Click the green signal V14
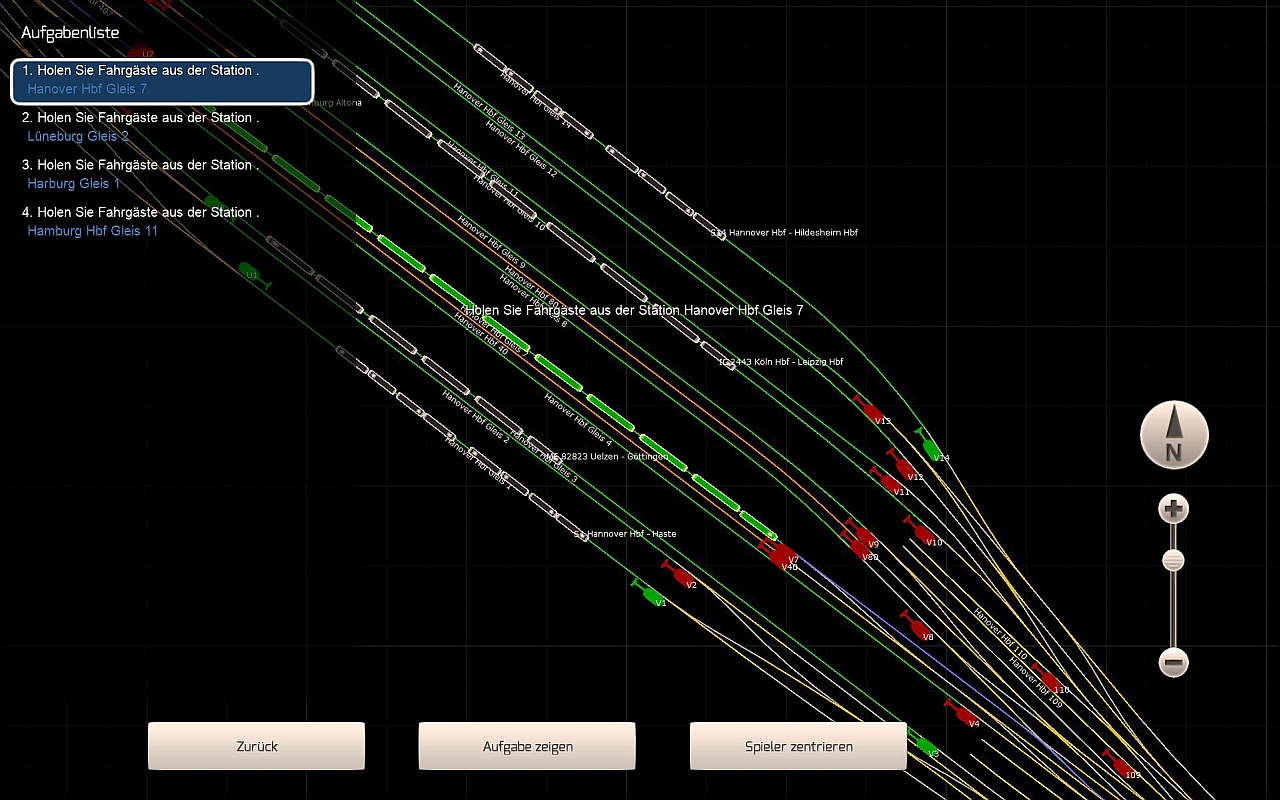Image resolution: width=1280 pixels, height=800 pixels. (x=930, y=447)
